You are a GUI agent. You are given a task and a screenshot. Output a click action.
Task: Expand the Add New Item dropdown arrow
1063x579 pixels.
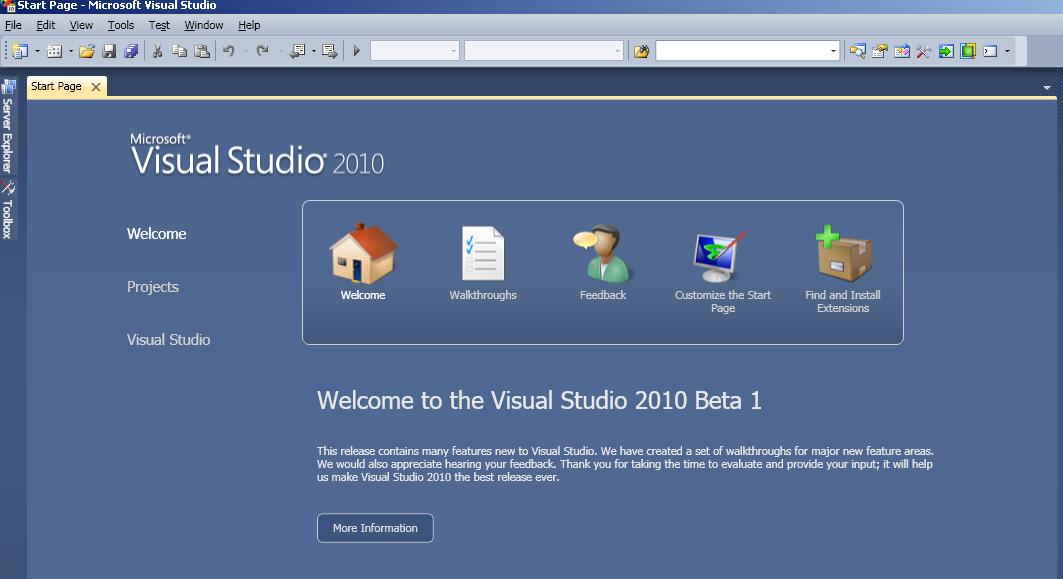click(x=71, y=51)
